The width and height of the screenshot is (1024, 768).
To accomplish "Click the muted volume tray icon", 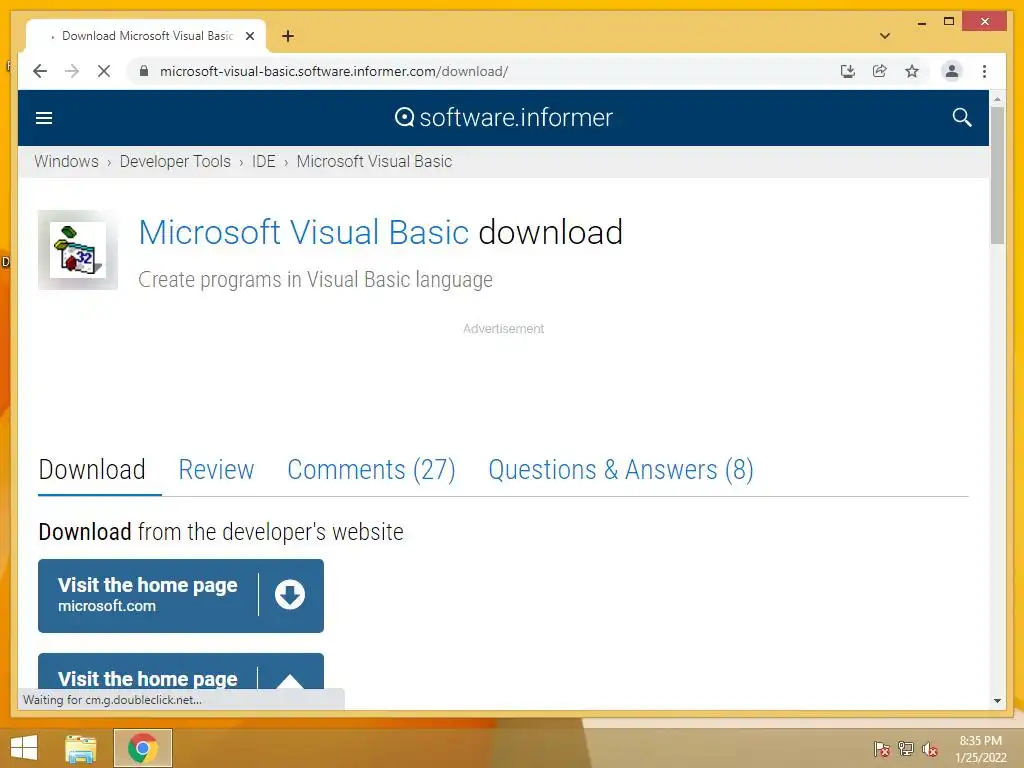I will 930,749.
